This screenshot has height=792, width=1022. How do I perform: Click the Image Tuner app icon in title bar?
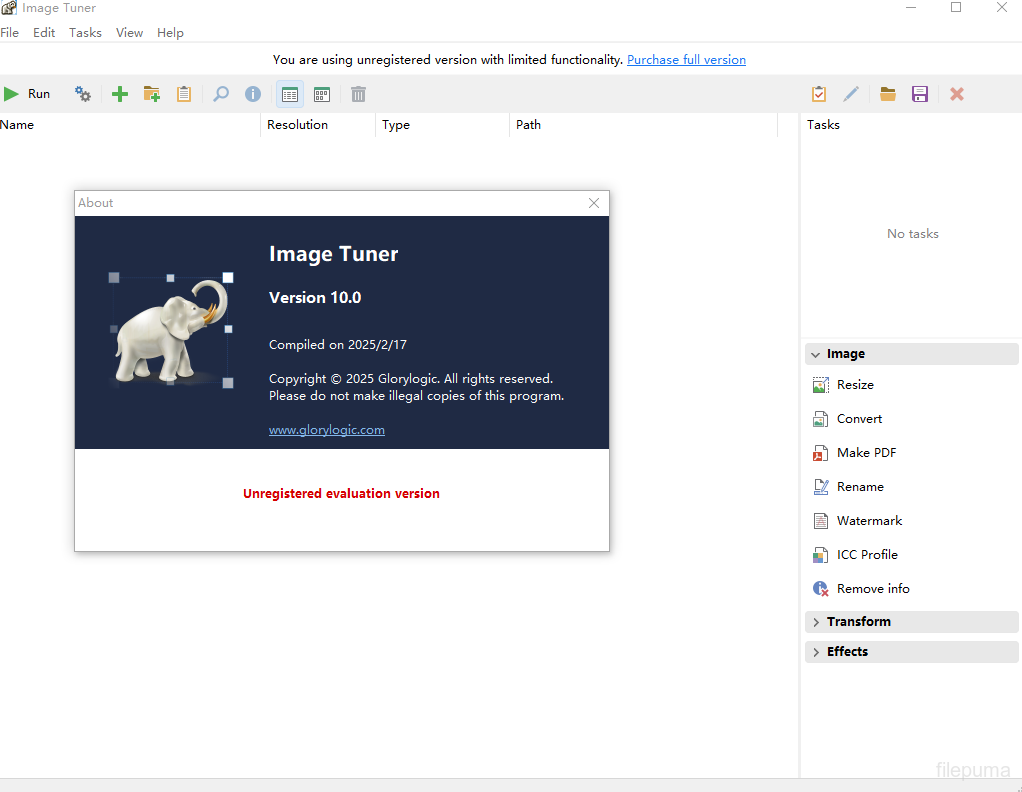(9, 8)
